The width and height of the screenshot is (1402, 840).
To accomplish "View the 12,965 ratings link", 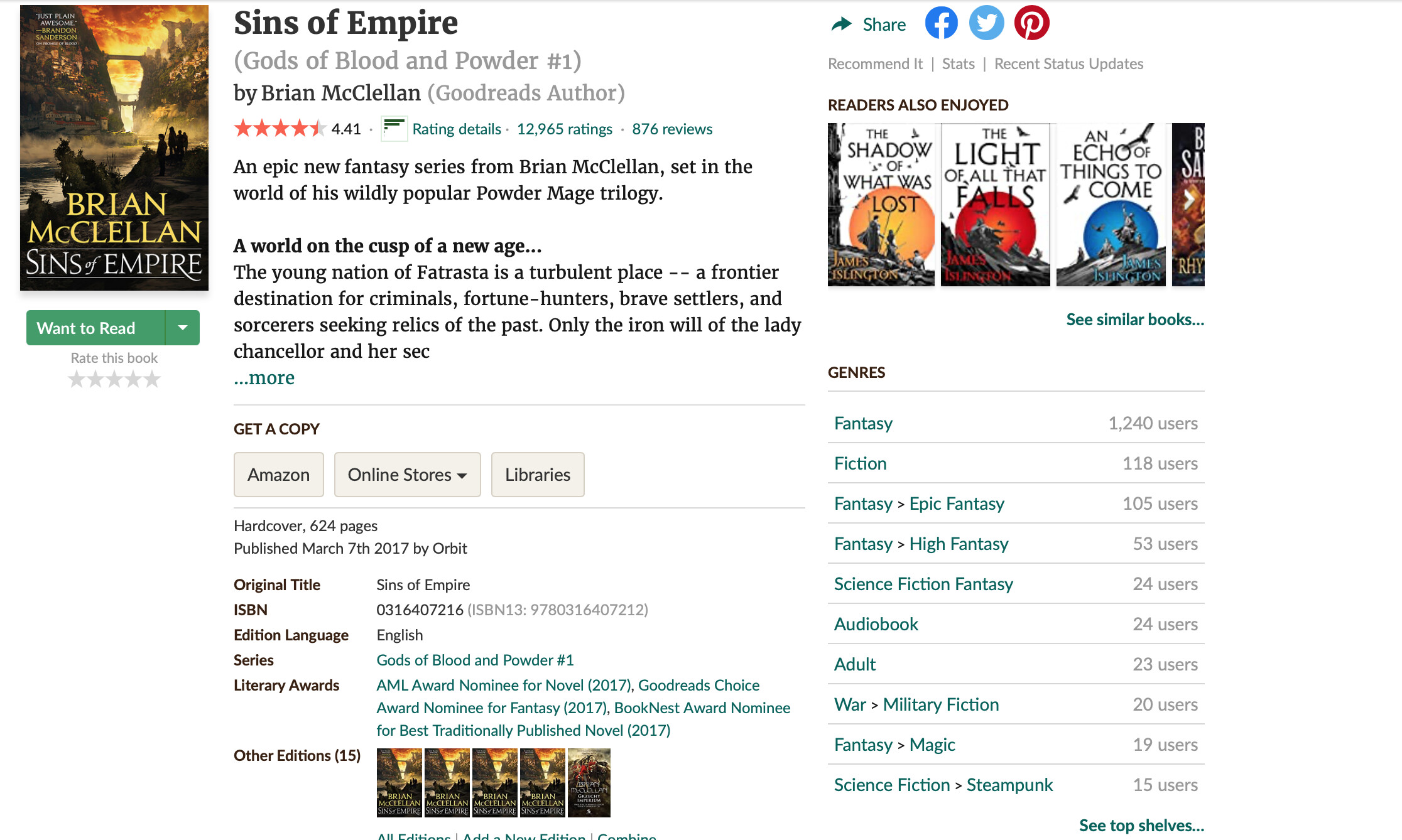I will pos(564,129).
